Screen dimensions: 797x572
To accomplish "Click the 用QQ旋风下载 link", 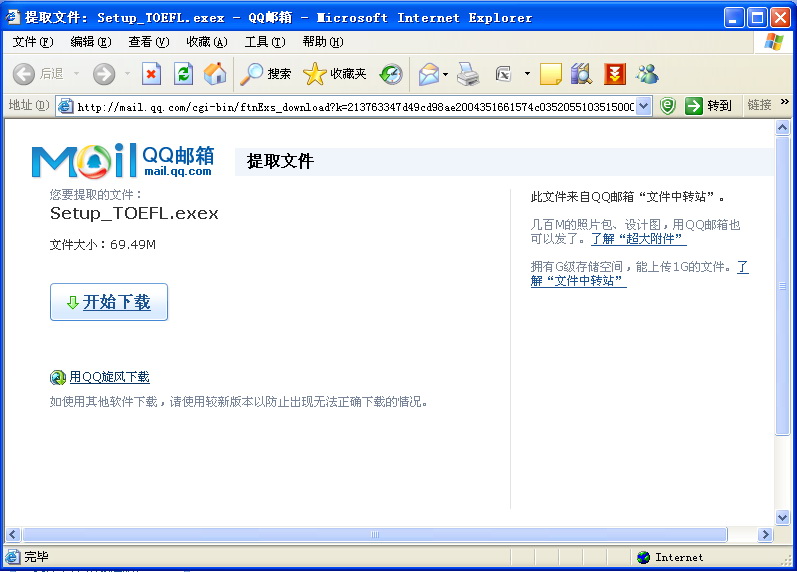I will (109, 377).
